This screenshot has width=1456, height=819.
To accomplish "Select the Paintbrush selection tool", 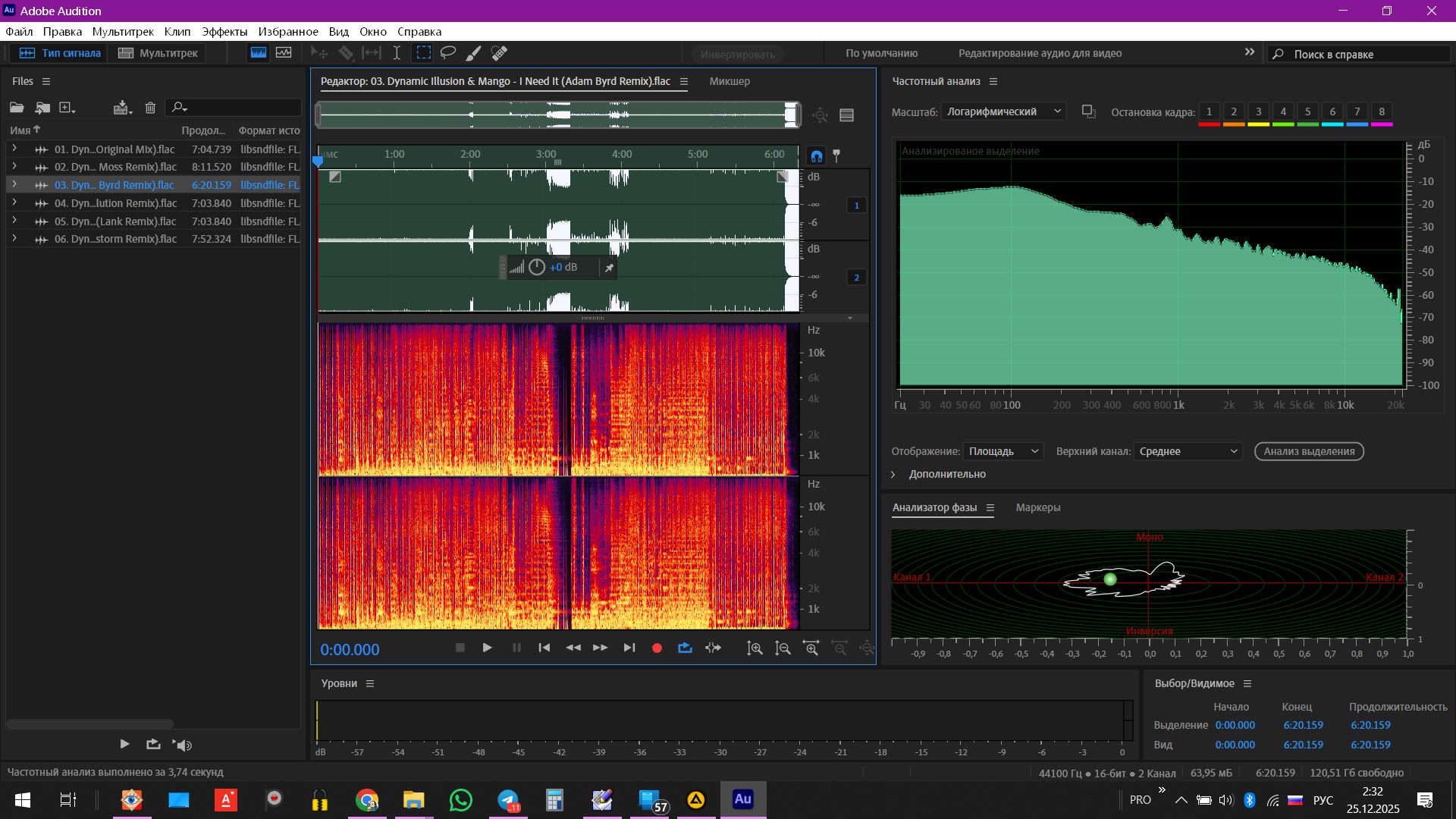I will click(473, 53).
